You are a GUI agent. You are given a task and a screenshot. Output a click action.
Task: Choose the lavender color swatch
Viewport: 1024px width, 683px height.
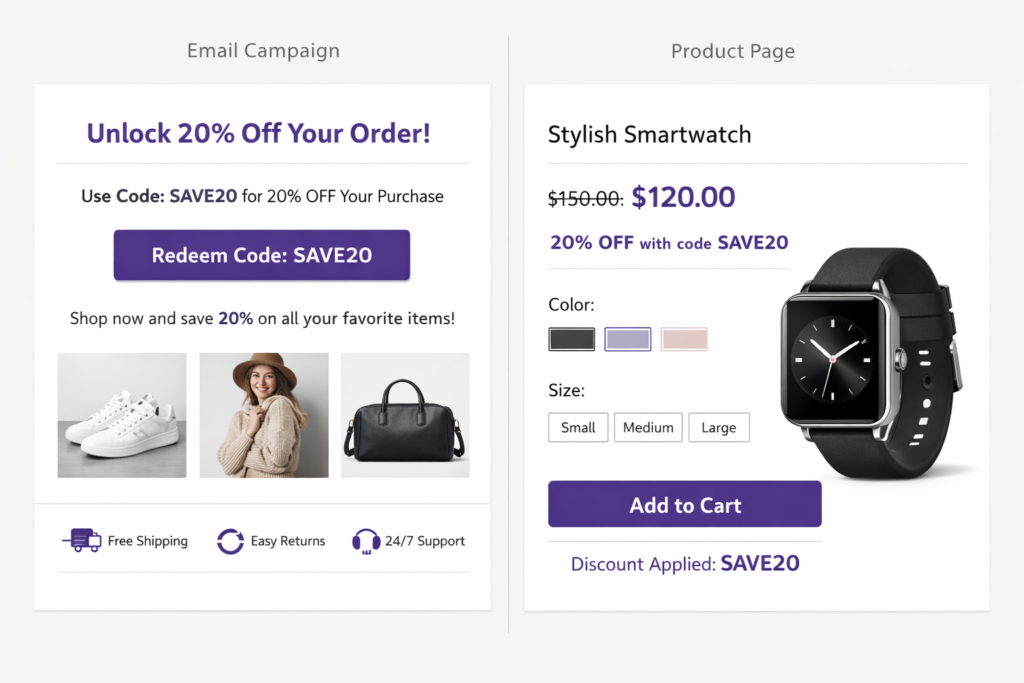[628, 338]
